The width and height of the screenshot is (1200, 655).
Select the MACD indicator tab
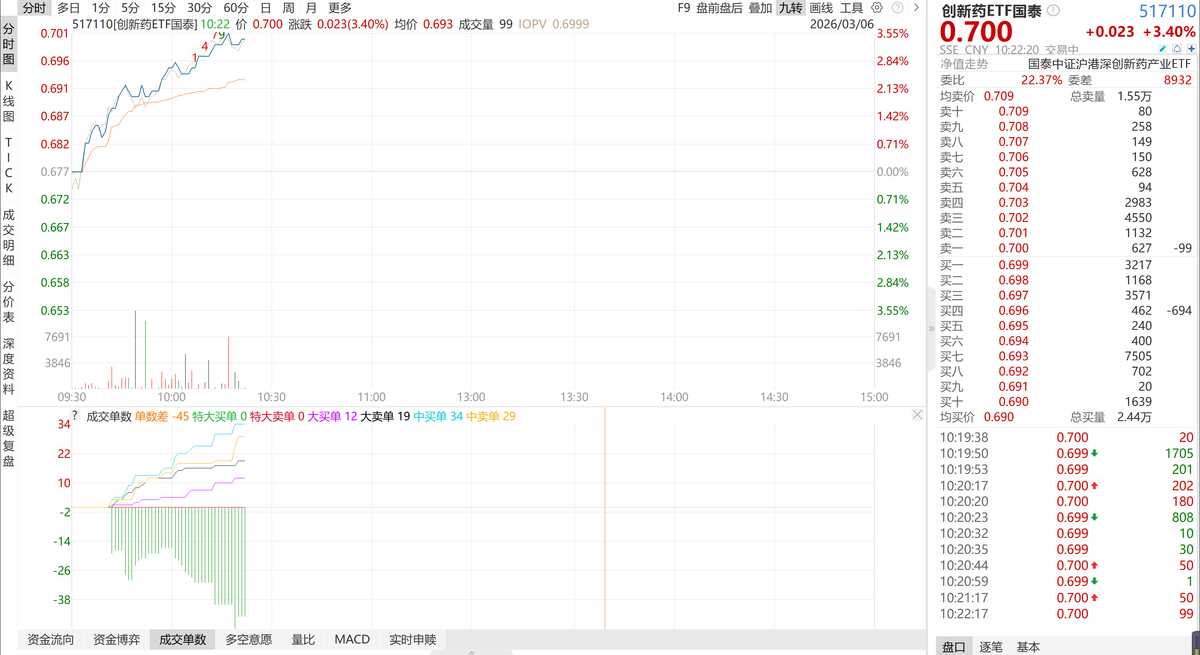pos(352,640)
